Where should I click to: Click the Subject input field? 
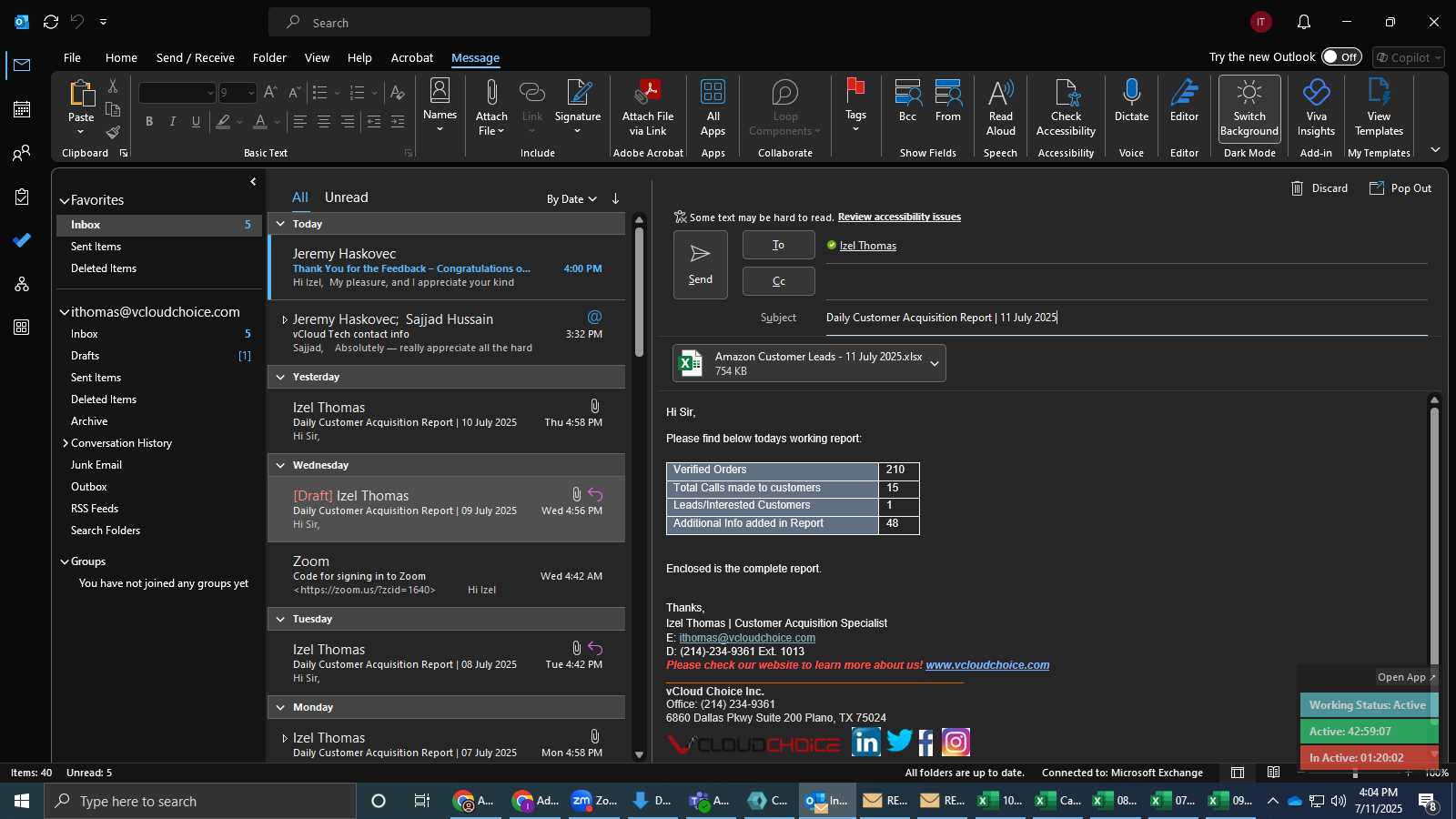click(x=1126, y=318)
